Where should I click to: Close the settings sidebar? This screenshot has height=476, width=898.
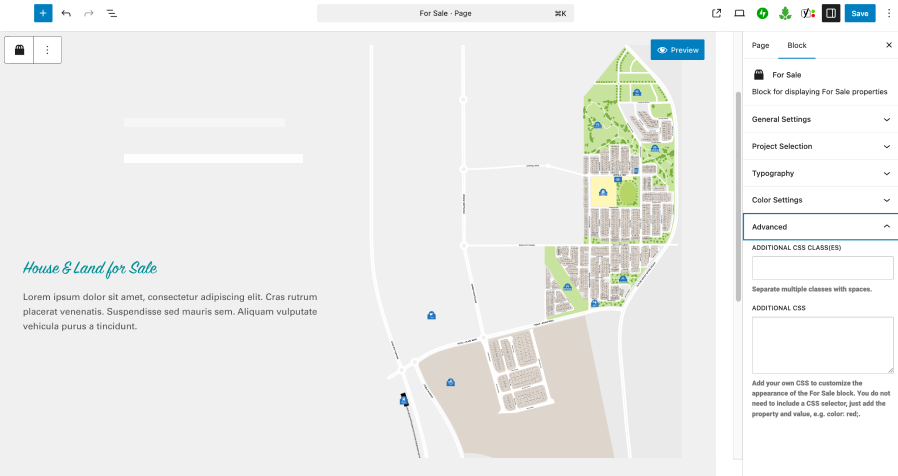coord(889,45)
